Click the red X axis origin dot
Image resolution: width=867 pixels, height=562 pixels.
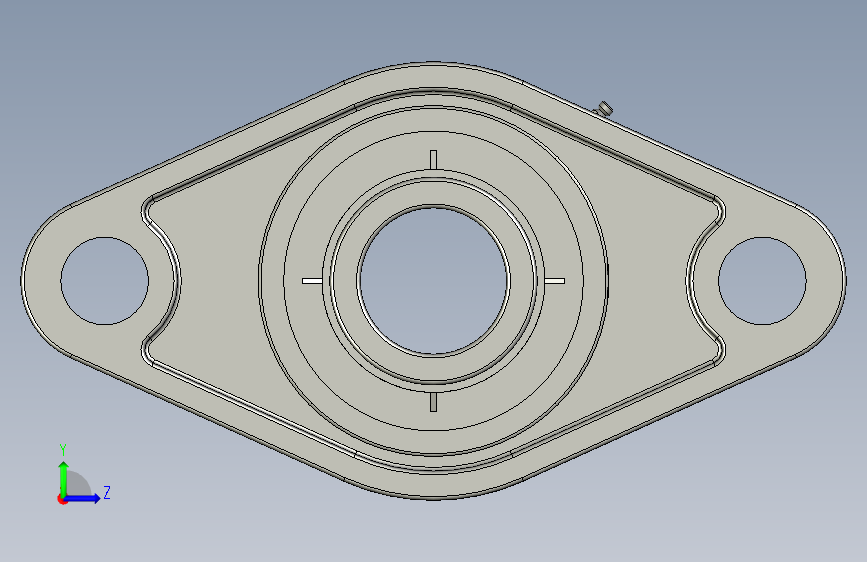(62, 499)
